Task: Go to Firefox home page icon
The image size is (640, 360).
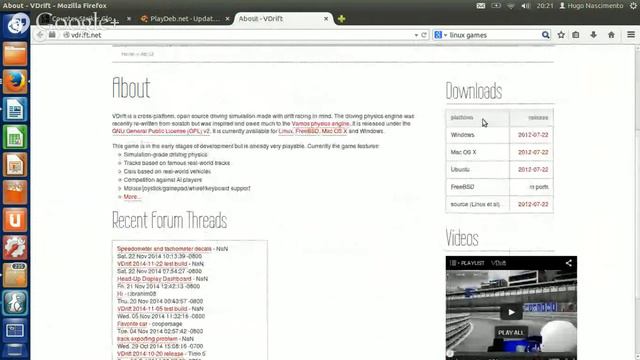Action: pyautogui.click(x=611, y=35)
